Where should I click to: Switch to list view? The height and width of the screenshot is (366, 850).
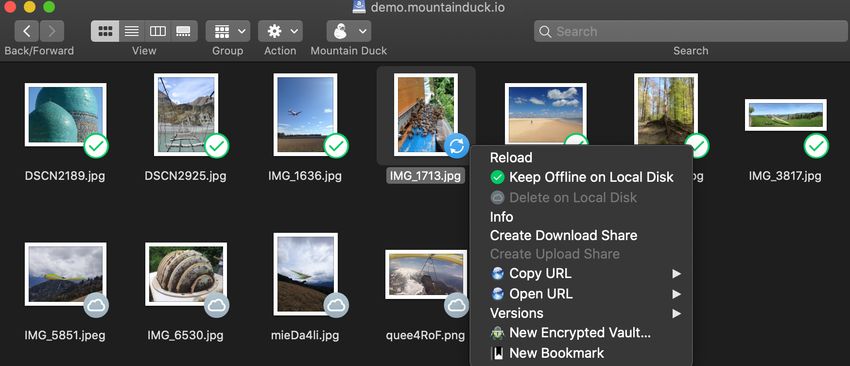coord(131,31)
